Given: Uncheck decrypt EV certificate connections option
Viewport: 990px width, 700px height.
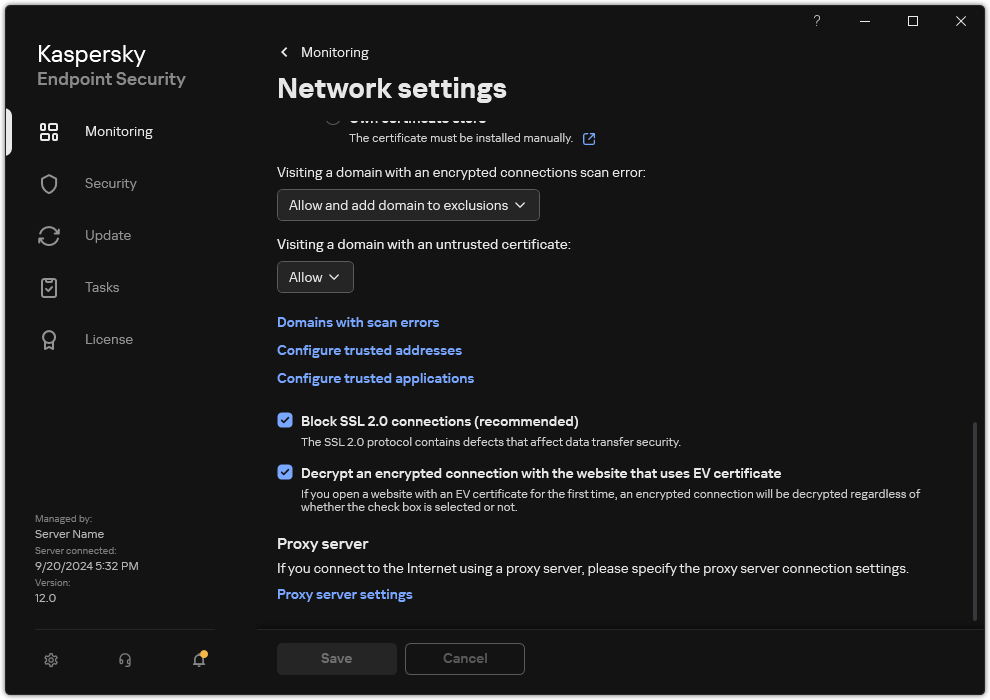Looking at the screenshot, I should click(x=285, y=472).
